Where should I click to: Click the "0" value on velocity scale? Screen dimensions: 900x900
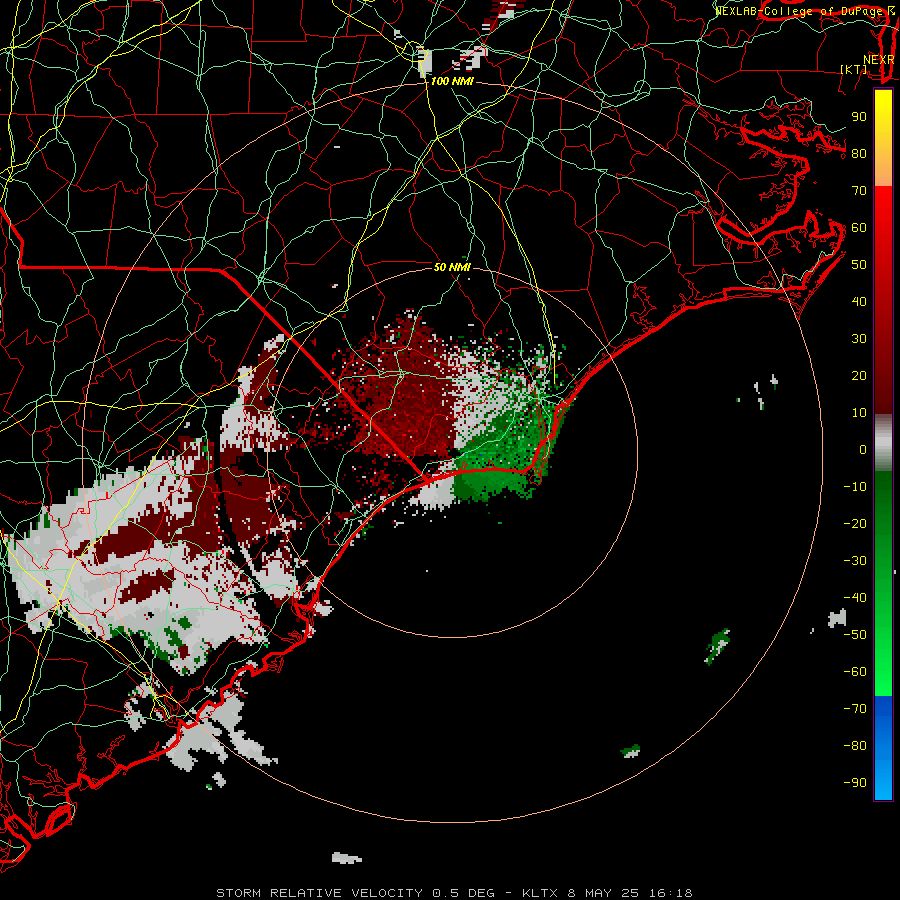[863, 450]
